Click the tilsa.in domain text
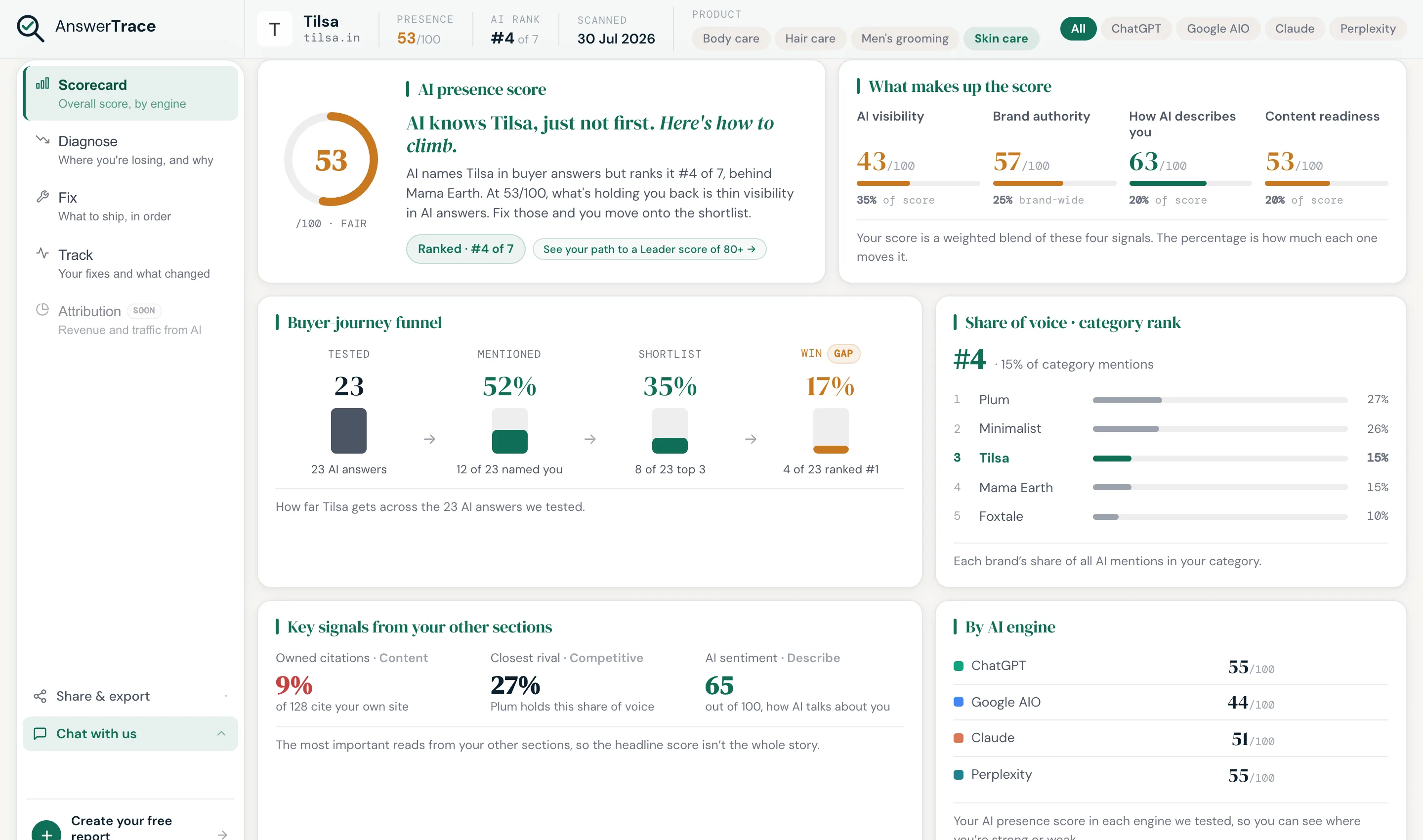 332,38
